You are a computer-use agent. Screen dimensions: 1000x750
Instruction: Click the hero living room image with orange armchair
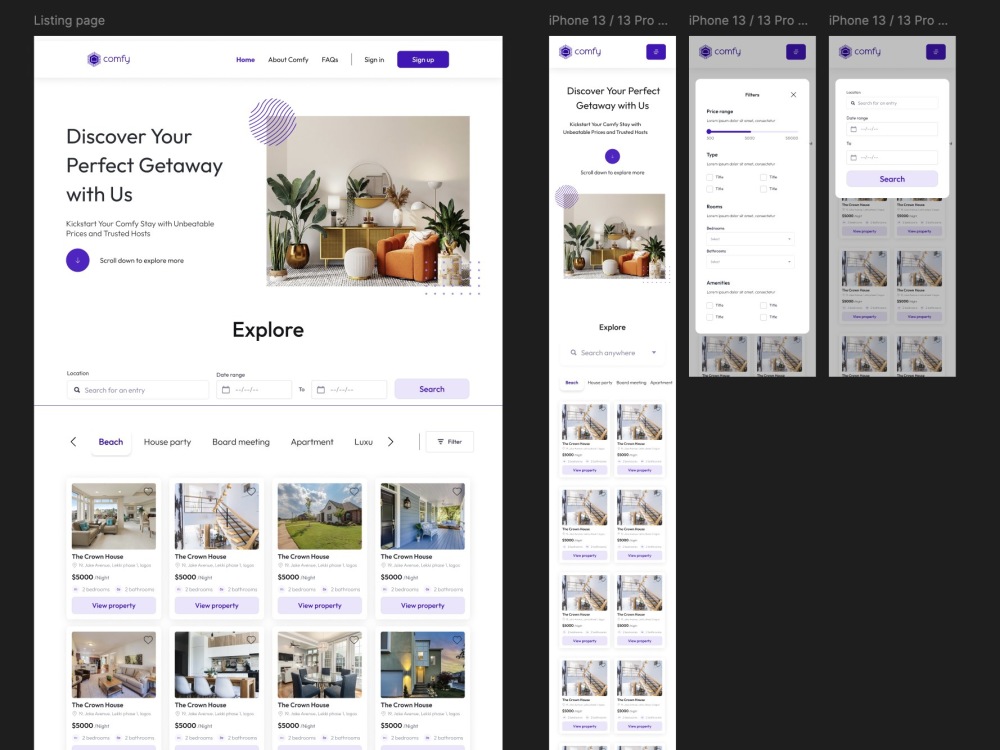pyautogui.click(x=368, y=201)
